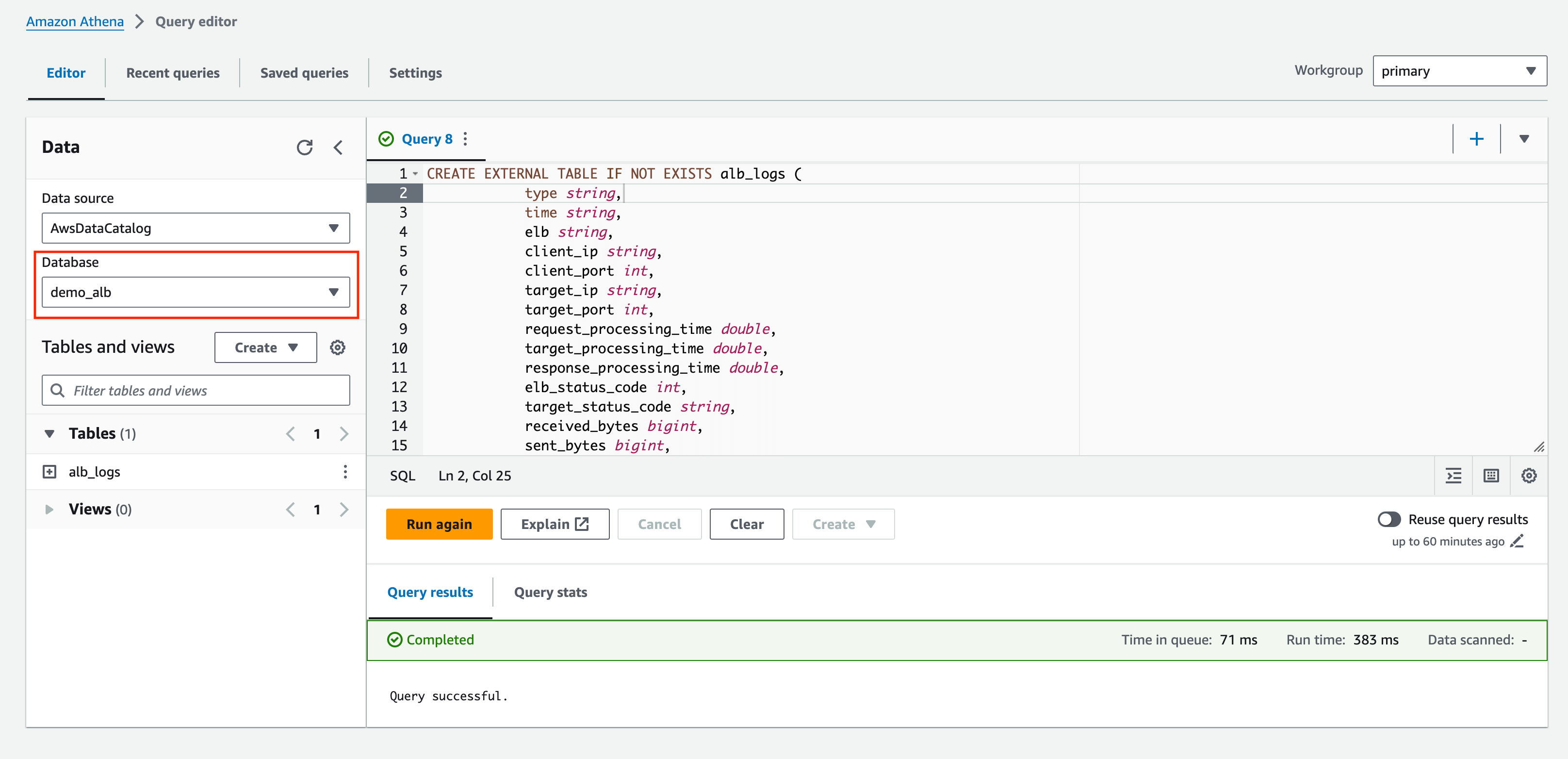Switch to the Editor tab
Screen dimensions: 1568x759
pos(66,73)
